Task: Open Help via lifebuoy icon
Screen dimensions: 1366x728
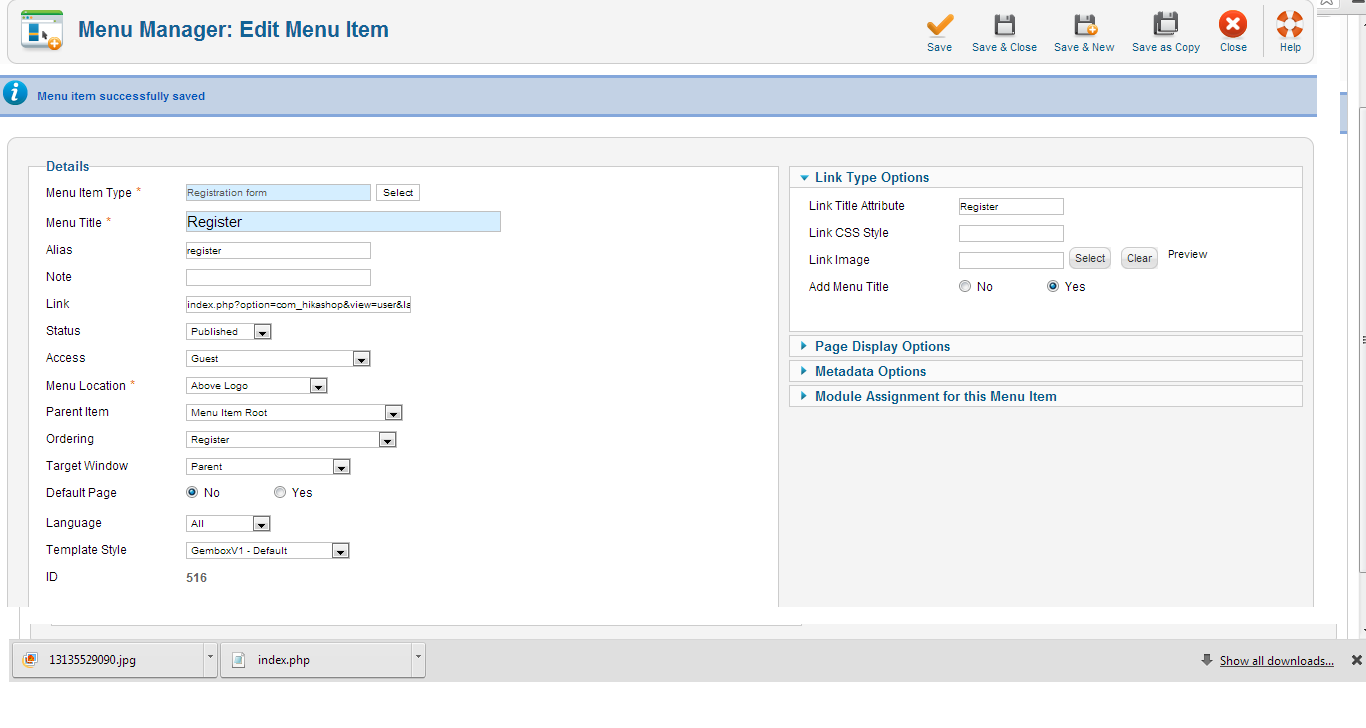Action: point(1290,25)
